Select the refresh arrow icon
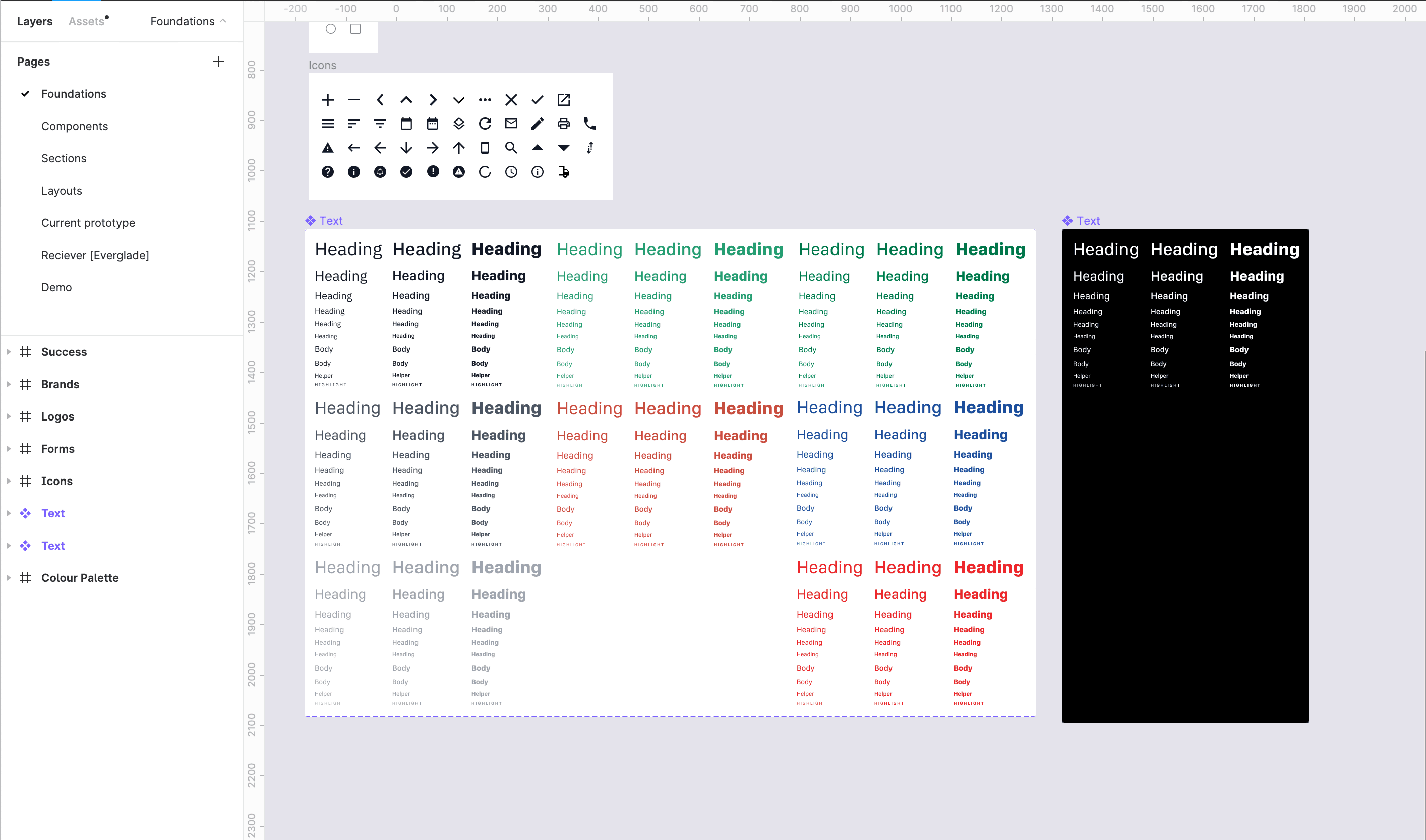 (x=485, y=124)
